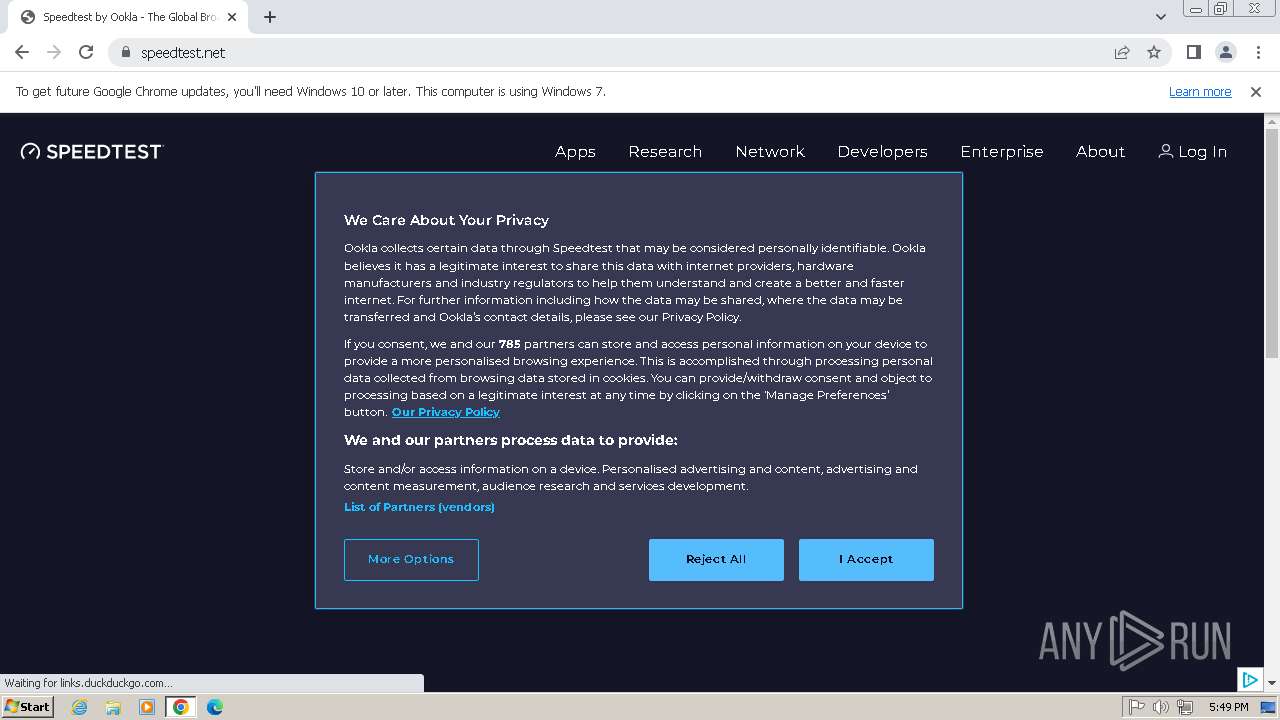Image resolution: width=1280 pixels, height=720 pixels.
Task: Open List of Partners (vendors) link
Action: pos(419,507)
